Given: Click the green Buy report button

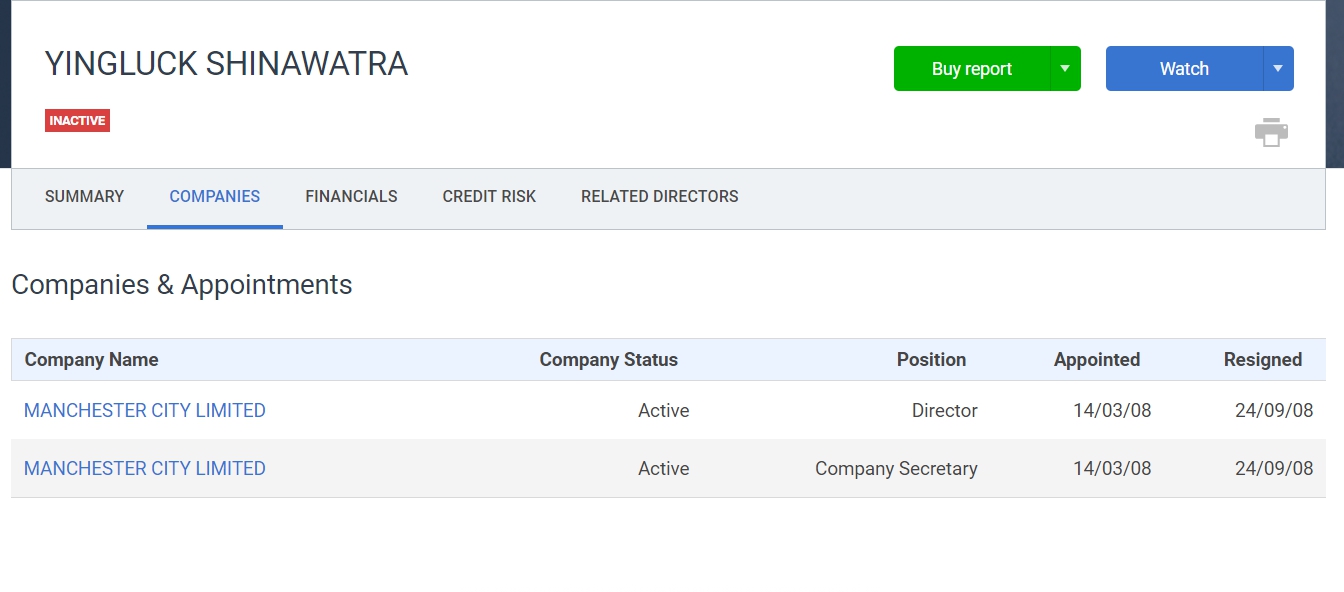Looking at the screenshot, I should pos(971,69).
